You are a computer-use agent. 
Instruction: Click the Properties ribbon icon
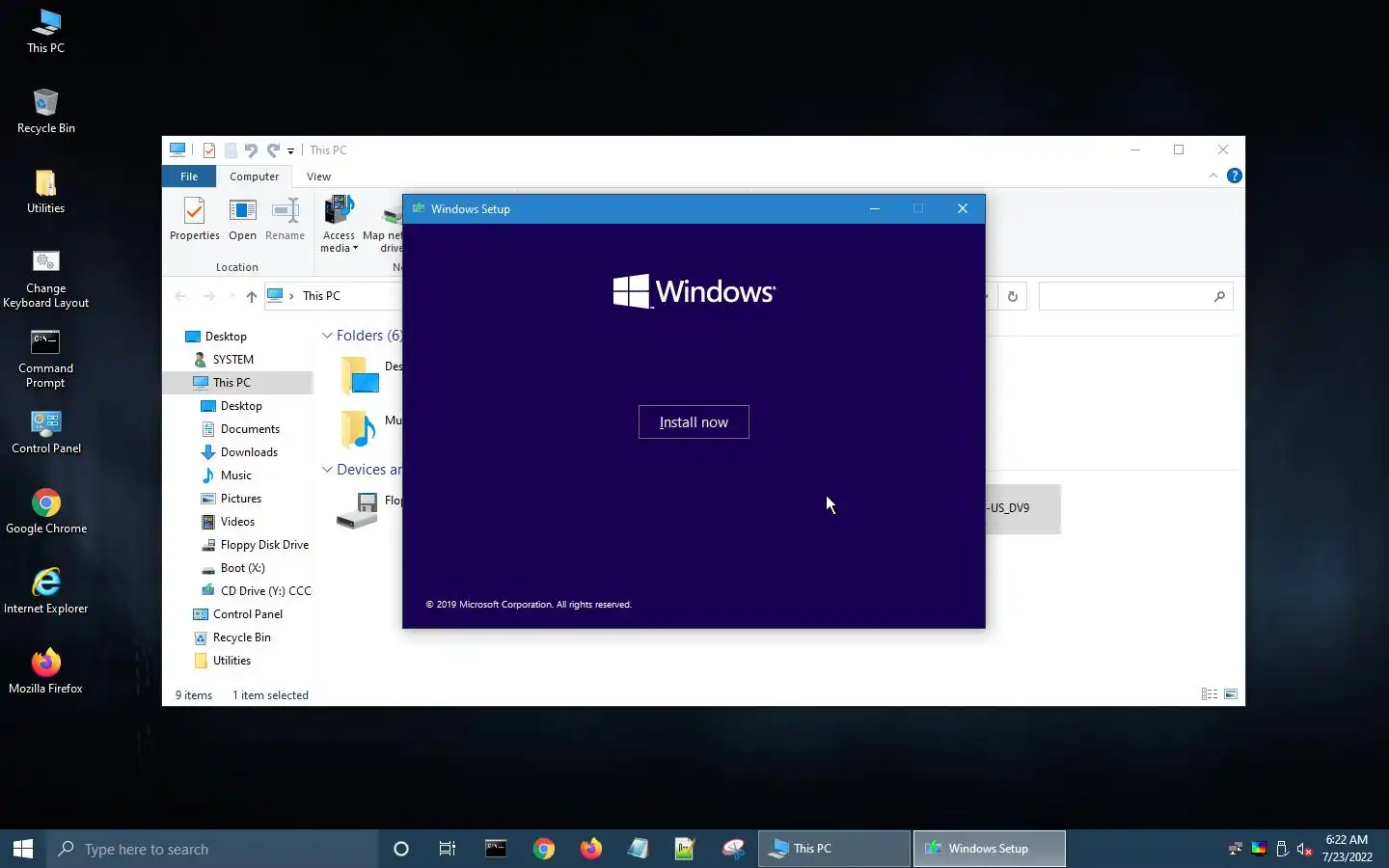pyautogui.click(x=195, y=219)
